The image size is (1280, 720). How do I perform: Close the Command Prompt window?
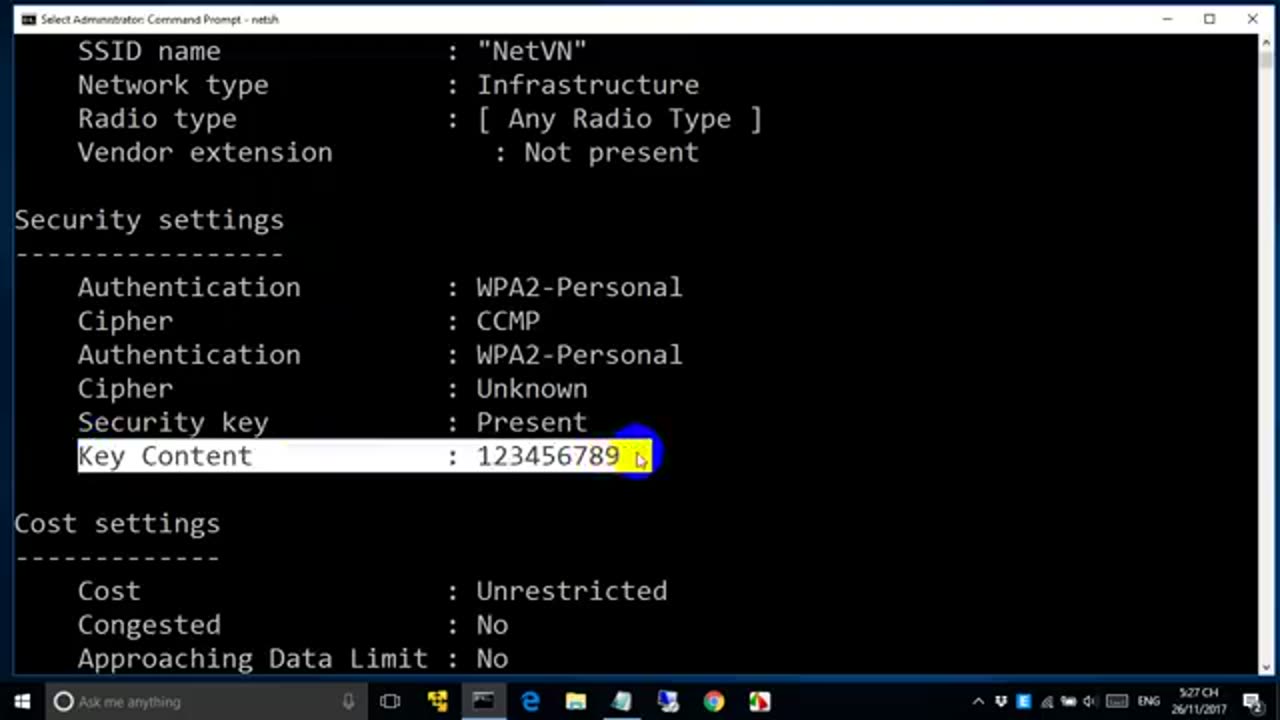tap(1253, 19)
